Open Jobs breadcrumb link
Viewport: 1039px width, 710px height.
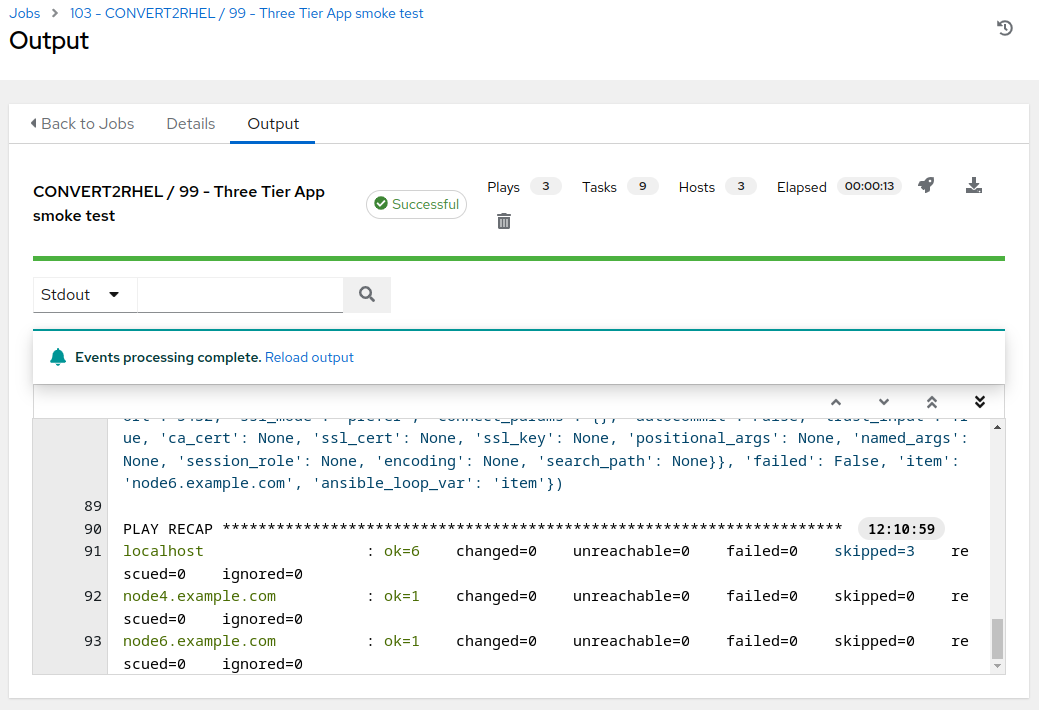click(x=25, y=13)
